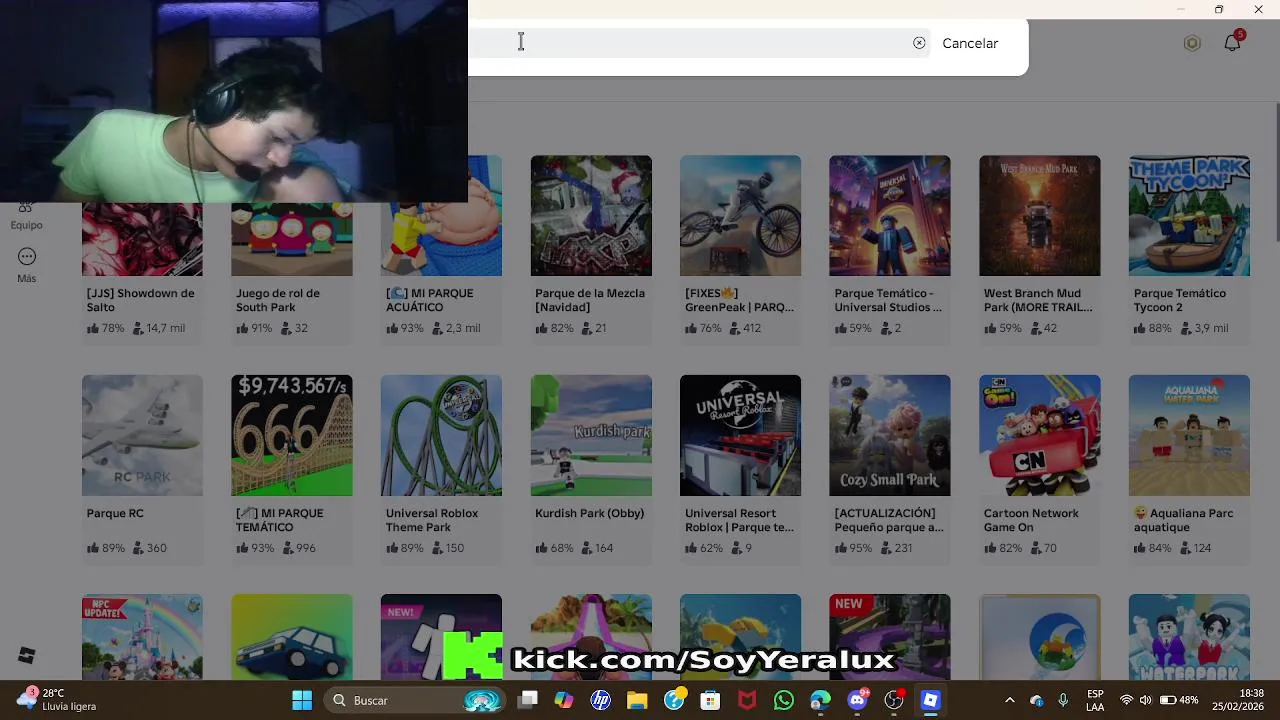Screen dimensions: 1280x720
Task: Open the blue car game thumbnail
Action: 292,637
